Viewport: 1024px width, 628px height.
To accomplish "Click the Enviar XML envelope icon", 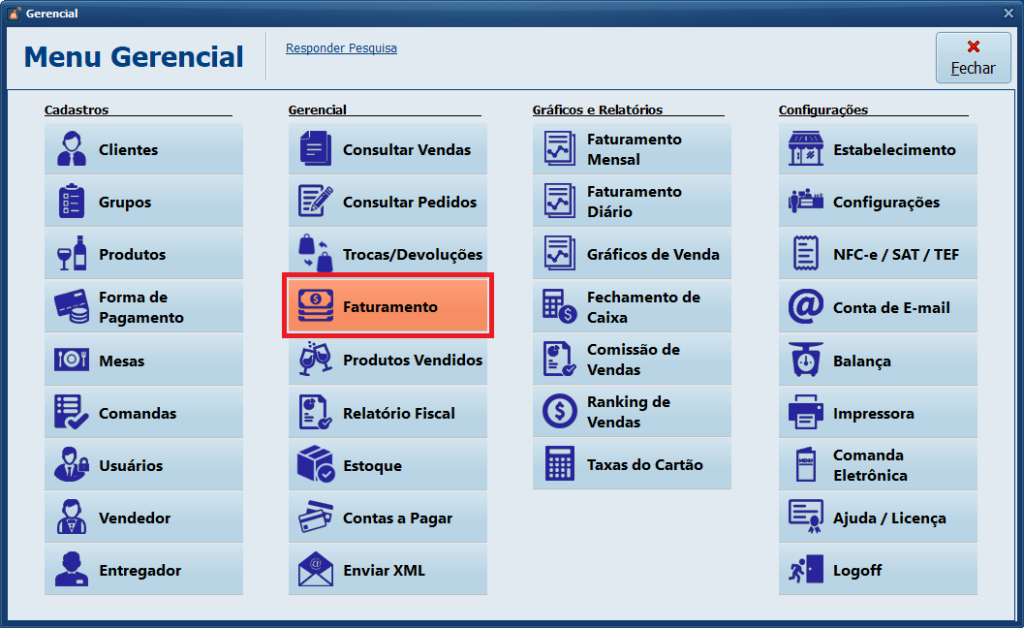I will tap(316, 570).
